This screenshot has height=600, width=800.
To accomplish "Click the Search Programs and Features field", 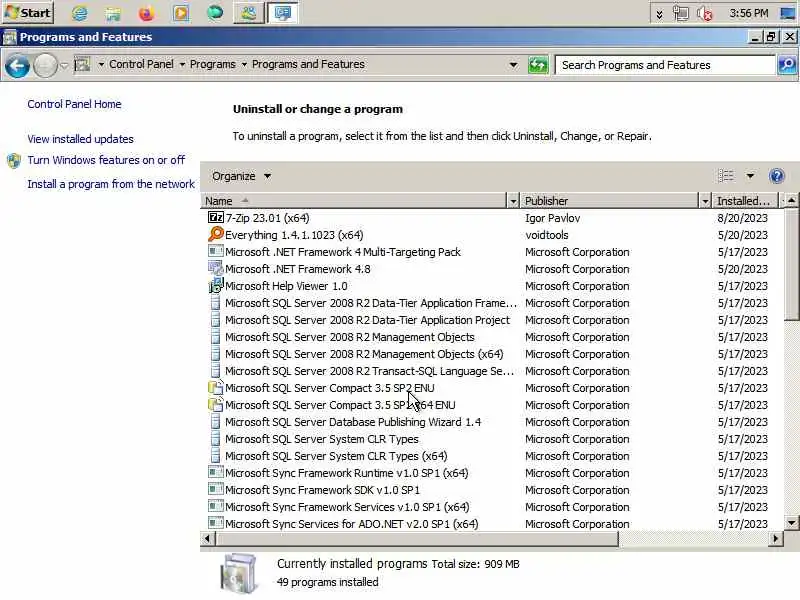I will pos(665,65).
